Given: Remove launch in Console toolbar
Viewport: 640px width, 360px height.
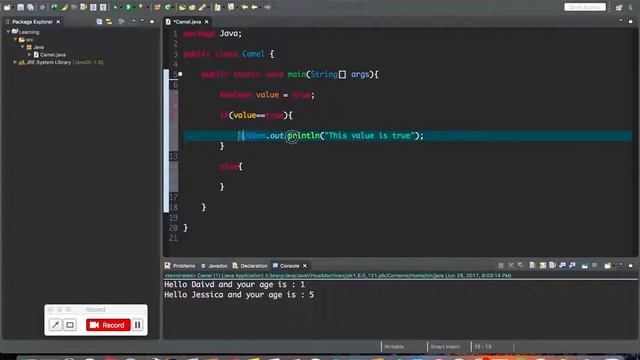Looking at the screenshot, I should pyautogui.click(x=511, y=265).
